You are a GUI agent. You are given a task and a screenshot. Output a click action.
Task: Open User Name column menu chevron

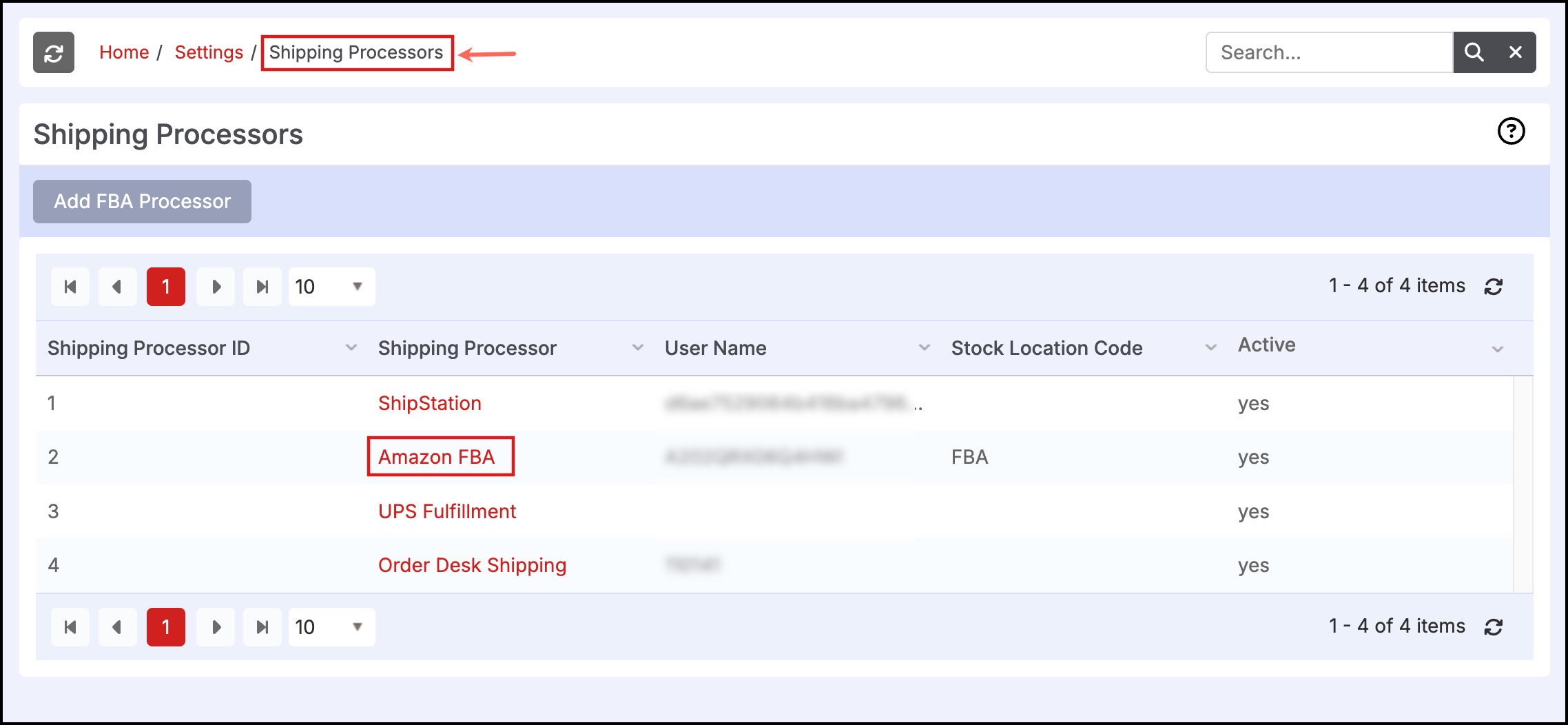tap(925, 348)
